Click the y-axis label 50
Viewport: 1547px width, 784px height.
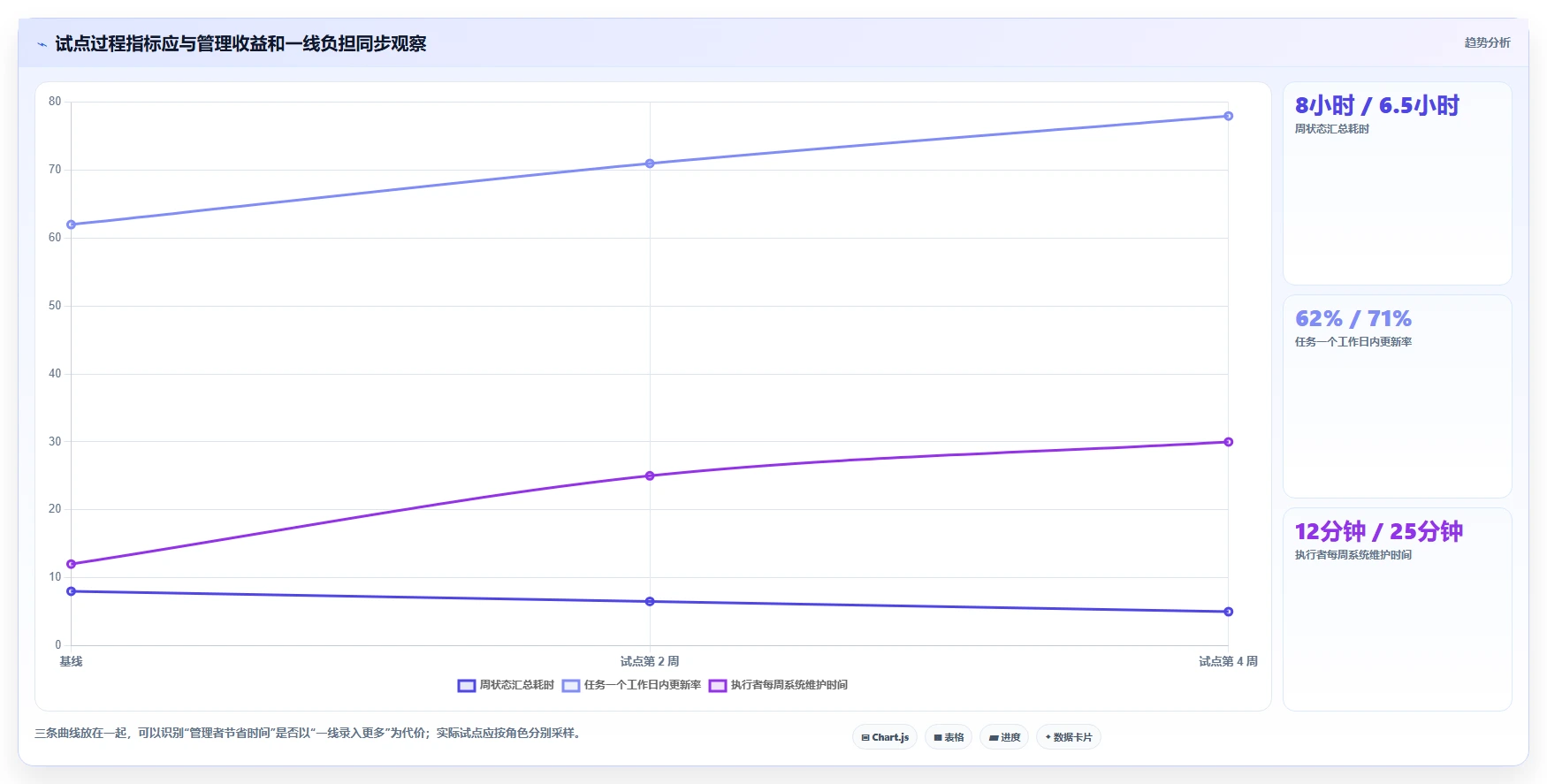(x=55, y=306)
